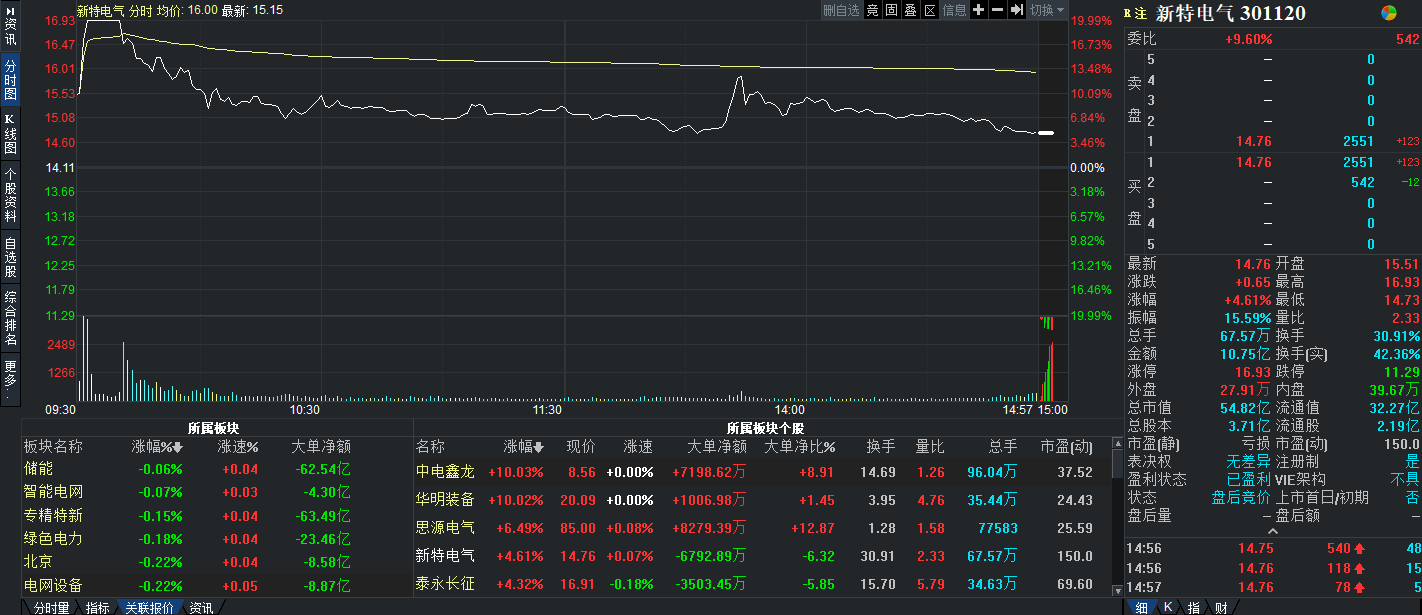The width and height of the screenshot is (1422, 615).
Task: Click the 10:30 time axis label
Action: pyautogui.click(x=304, y=410)
